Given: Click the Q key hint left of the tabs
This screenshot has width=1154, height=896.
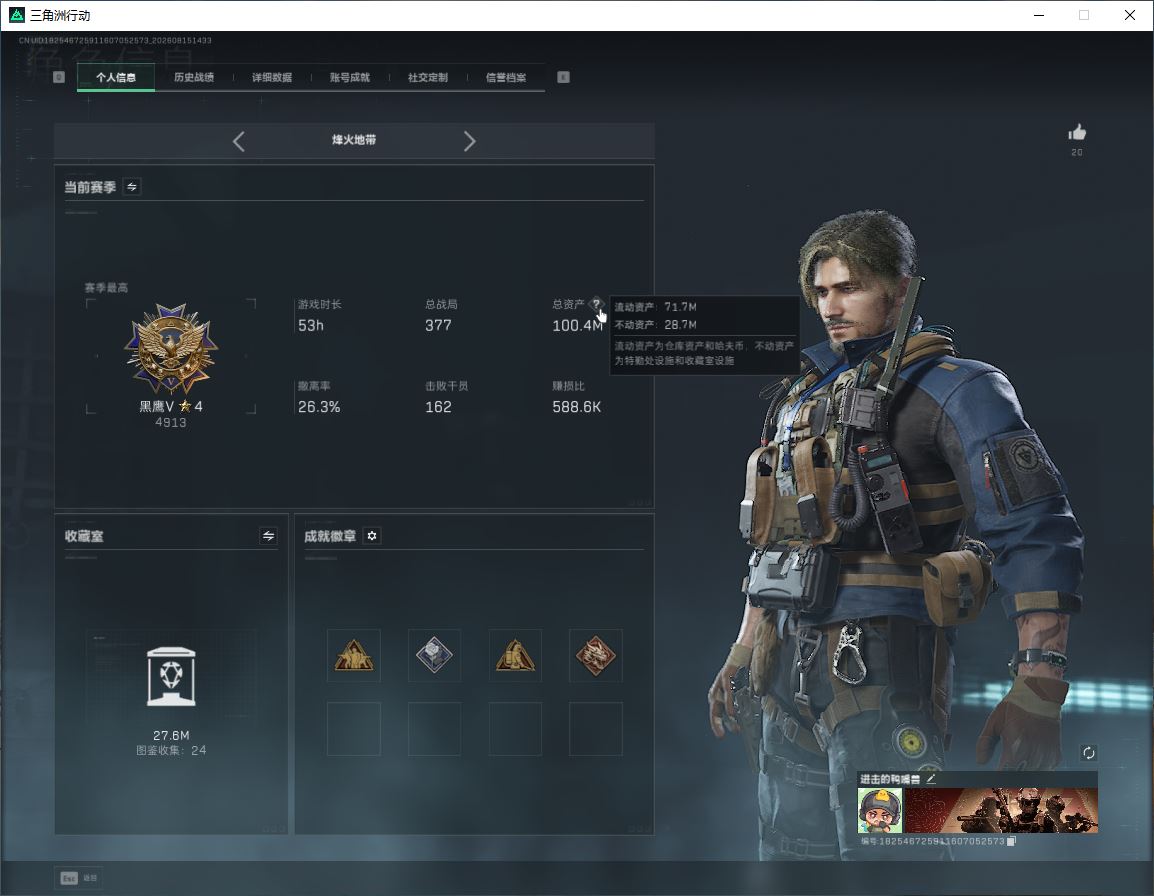Looking at the screenshot, I should (59, 77).
